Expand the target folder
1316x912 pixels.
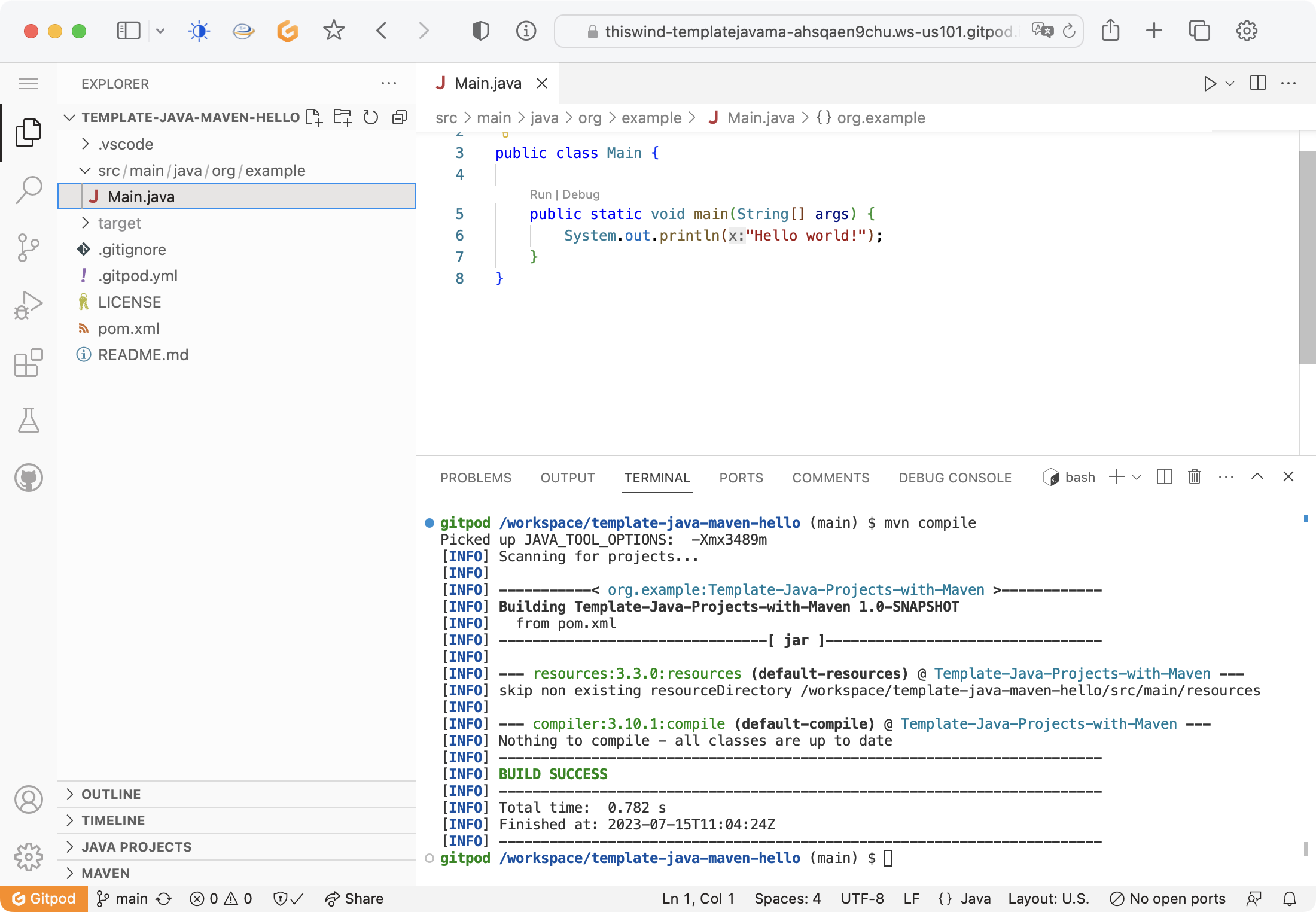(x=119, y=223)
